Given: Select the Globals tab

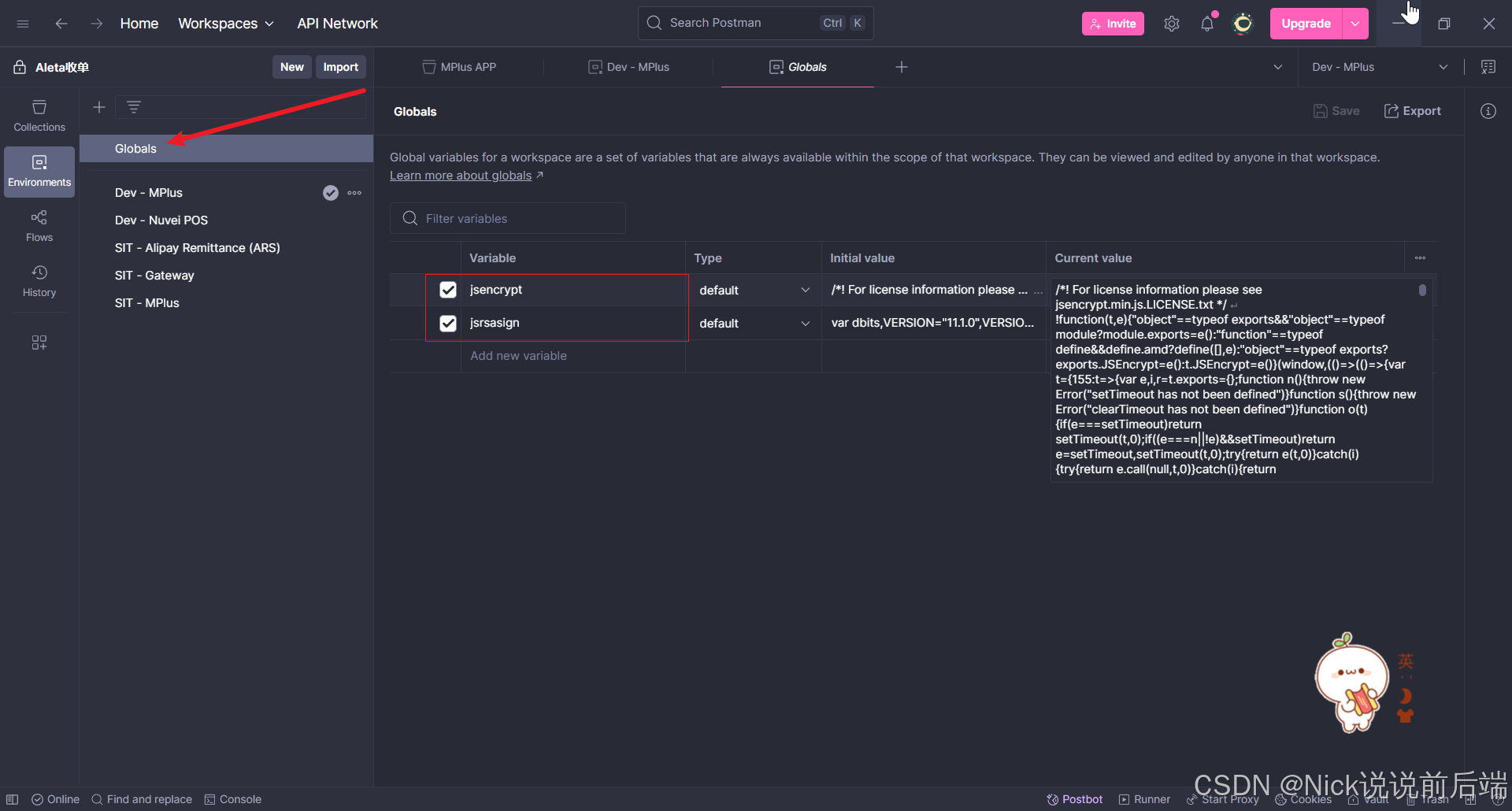Looking at the screenshot, I should [798, 67].
